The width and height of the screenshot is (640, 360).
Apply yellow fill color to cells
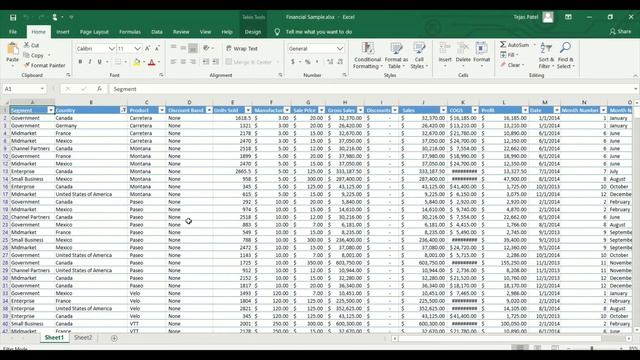(136, 62)
